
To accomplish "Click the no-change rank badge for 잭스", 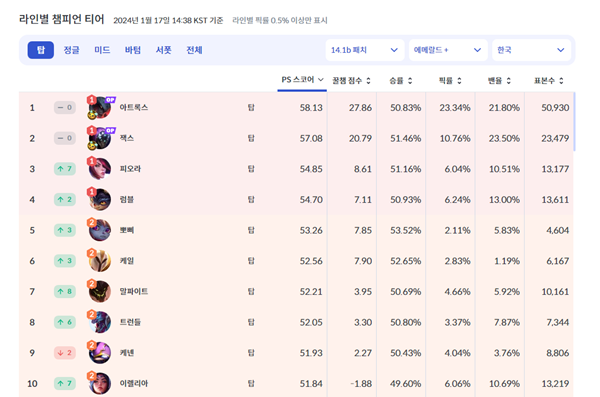I will 65,138.
